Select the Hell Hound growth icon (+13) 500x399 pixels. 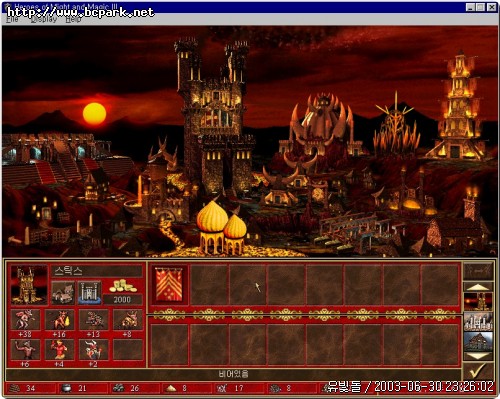pyautogui.click(x=94, y=320)
